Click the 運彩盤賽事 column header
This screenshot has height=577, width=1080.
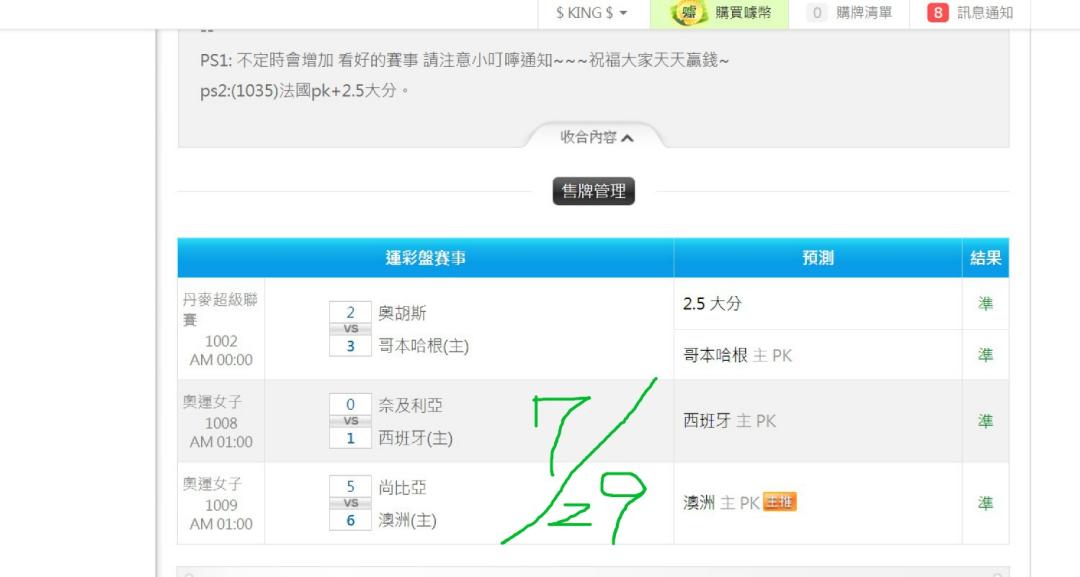pos(426,258)
